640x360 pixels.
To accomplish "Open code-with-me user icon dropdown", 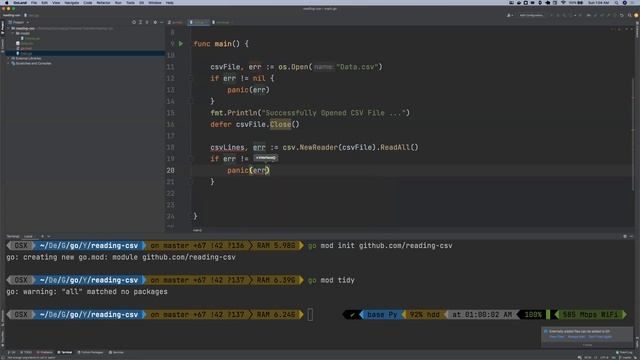I will 509,16.
